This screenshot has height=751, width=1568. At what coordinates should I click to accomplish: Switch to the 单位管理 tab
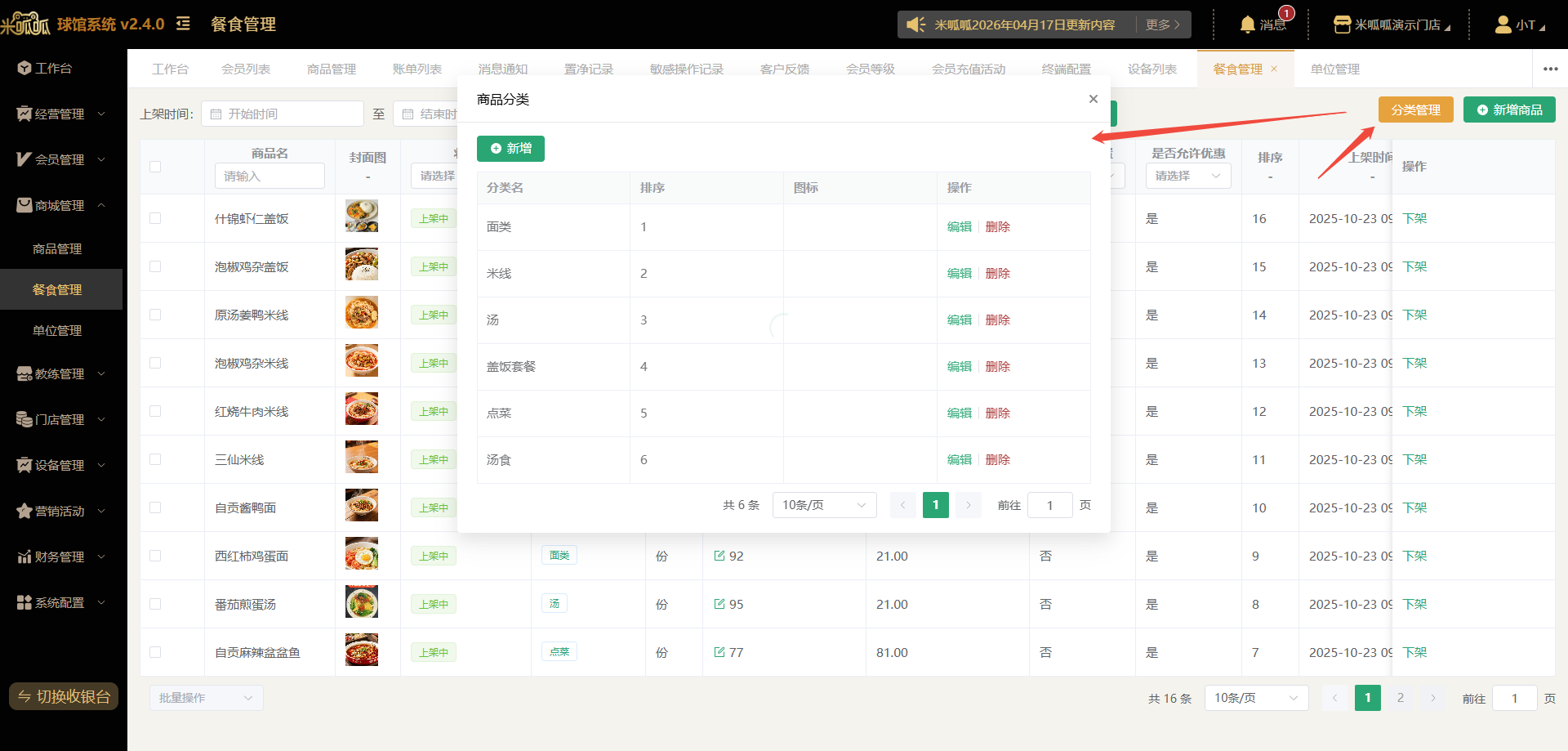tap(1335, 69)
